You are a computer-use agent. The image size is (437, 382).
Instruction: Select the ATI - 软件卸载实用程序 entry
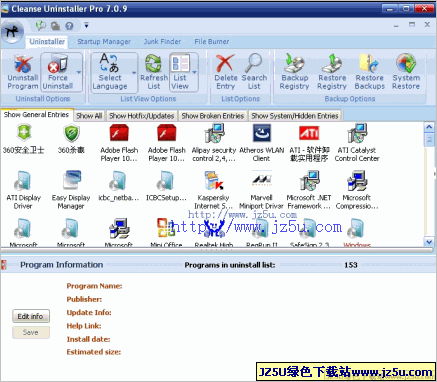click(309, 143)
